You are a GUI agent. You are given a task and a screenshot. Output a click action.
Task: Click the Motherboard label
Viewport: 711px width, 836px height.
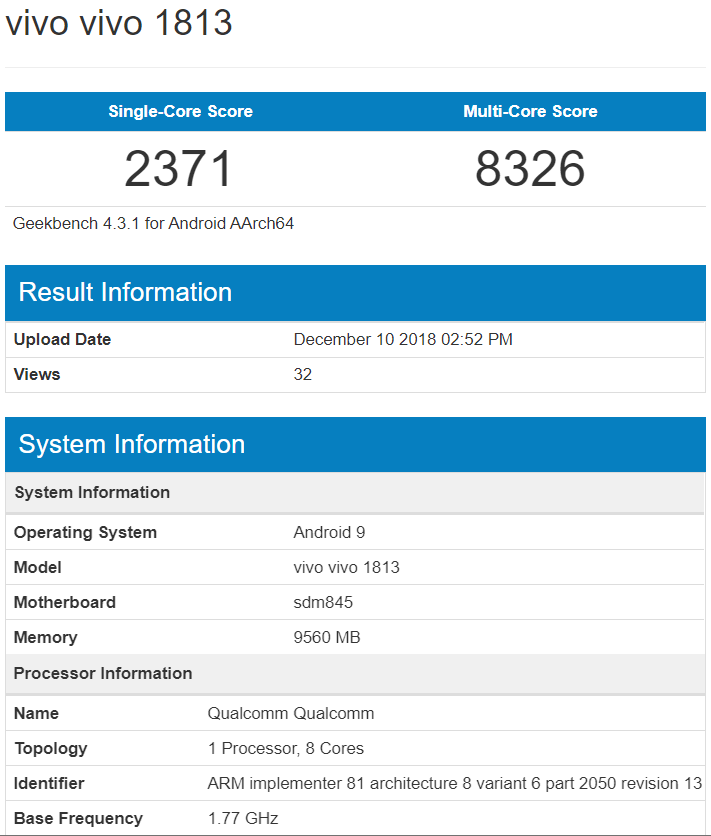(x=64, y=602)
